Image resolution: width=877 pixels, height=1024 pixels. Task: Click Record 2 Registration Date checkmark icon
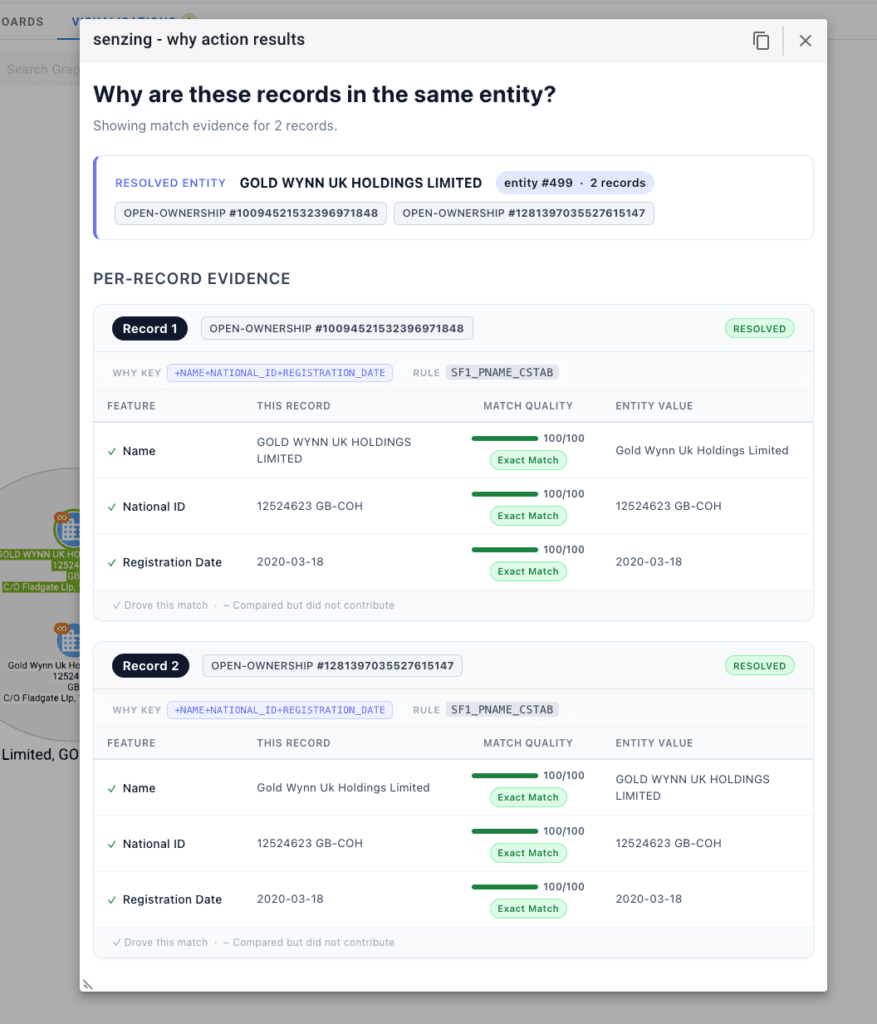click(x=112, y=899)
